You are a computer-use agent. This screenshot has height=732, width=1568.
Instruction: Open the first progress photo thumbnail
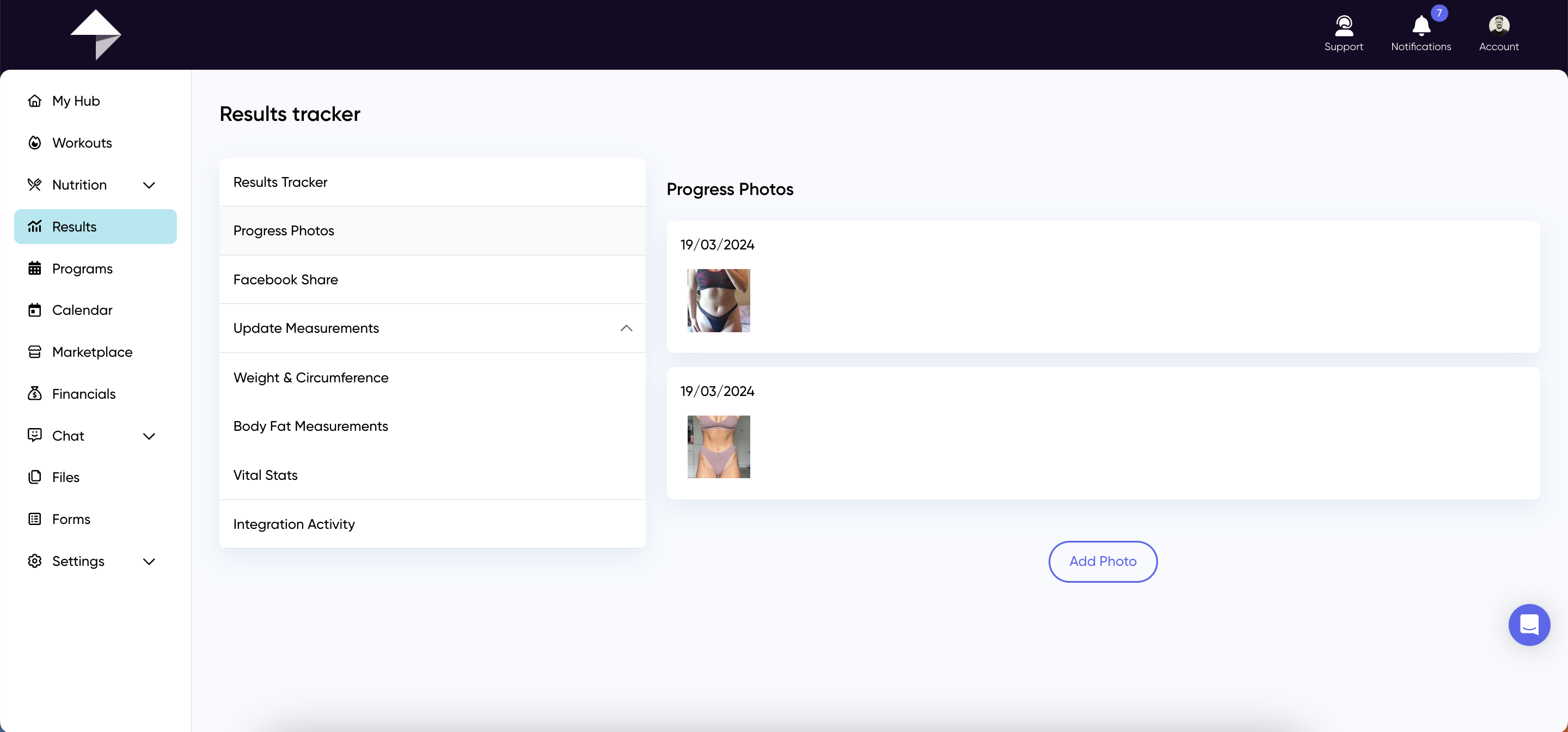click(718, 300)
